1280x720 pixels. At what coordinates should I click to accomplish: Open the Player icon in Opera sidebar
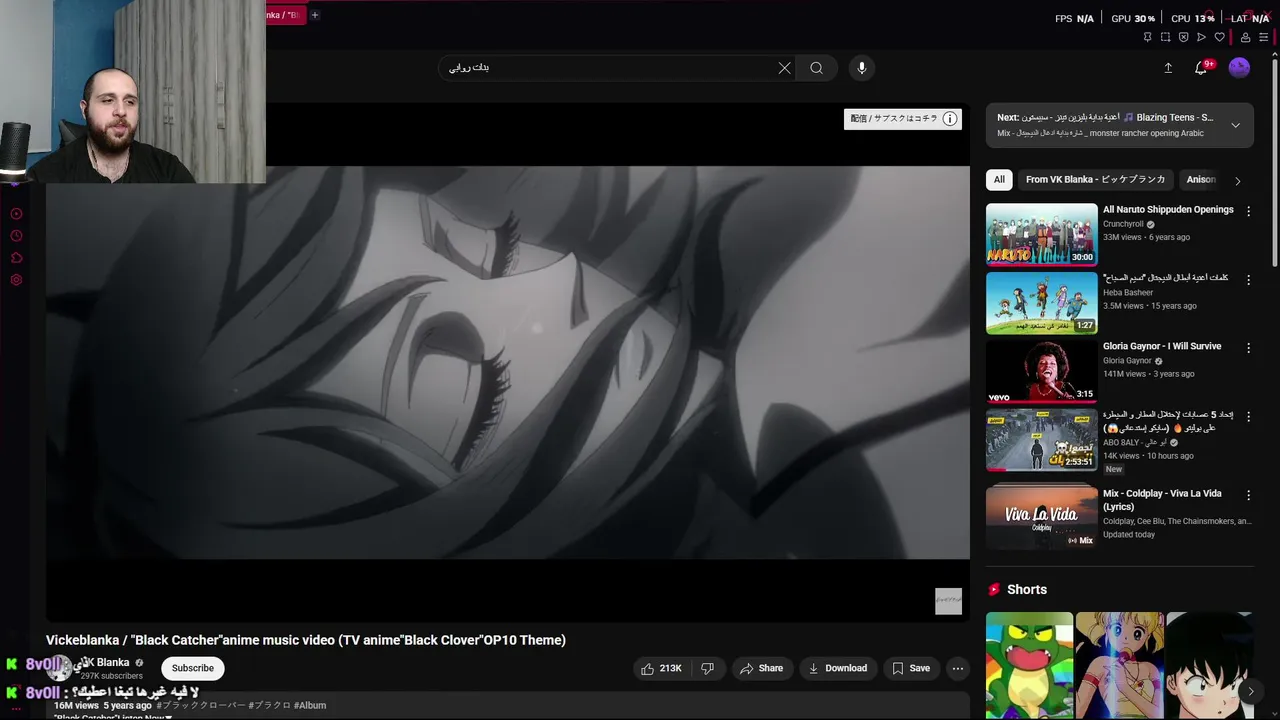(x=16, y=214)
